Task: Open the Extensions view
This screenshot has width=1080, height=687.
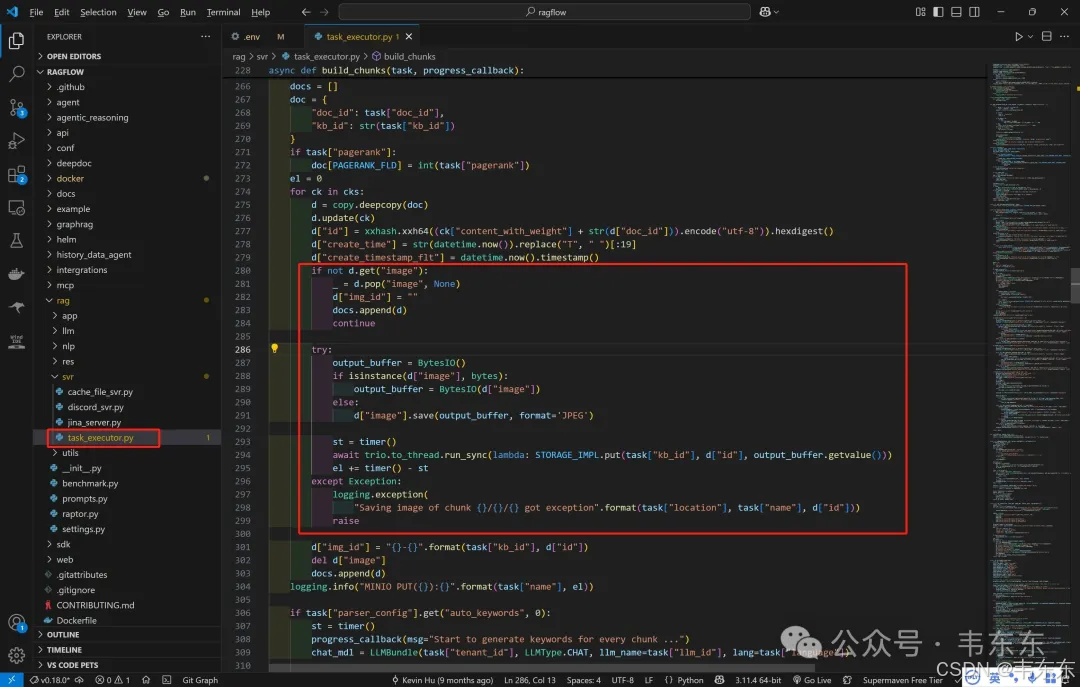Action: (x=17, y=174)
